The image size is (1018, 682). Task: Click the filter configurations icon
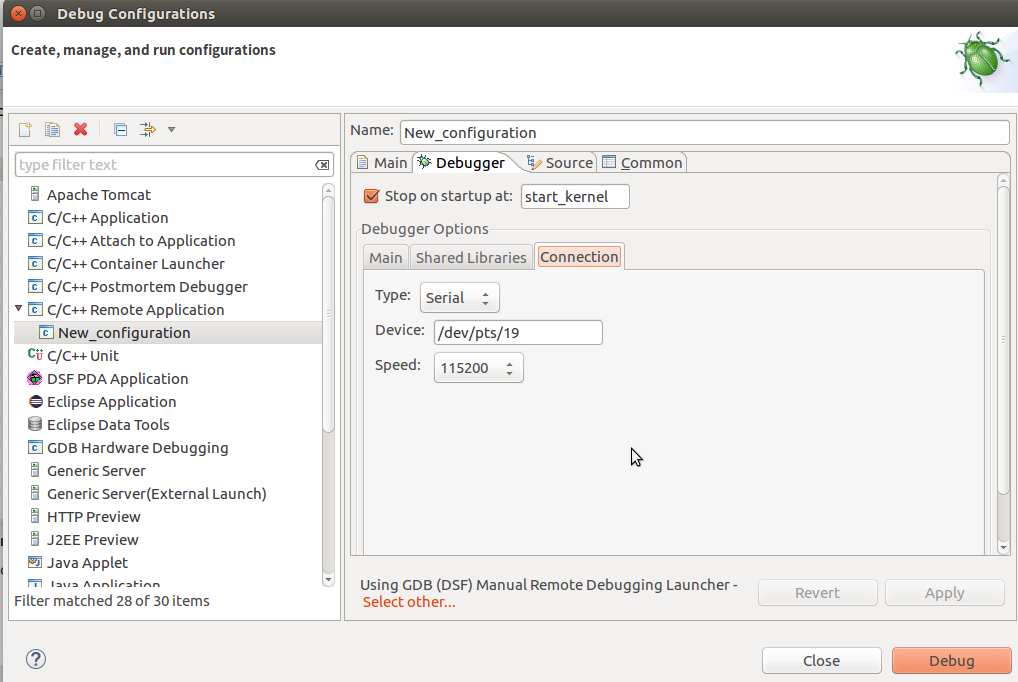point(148,129)
